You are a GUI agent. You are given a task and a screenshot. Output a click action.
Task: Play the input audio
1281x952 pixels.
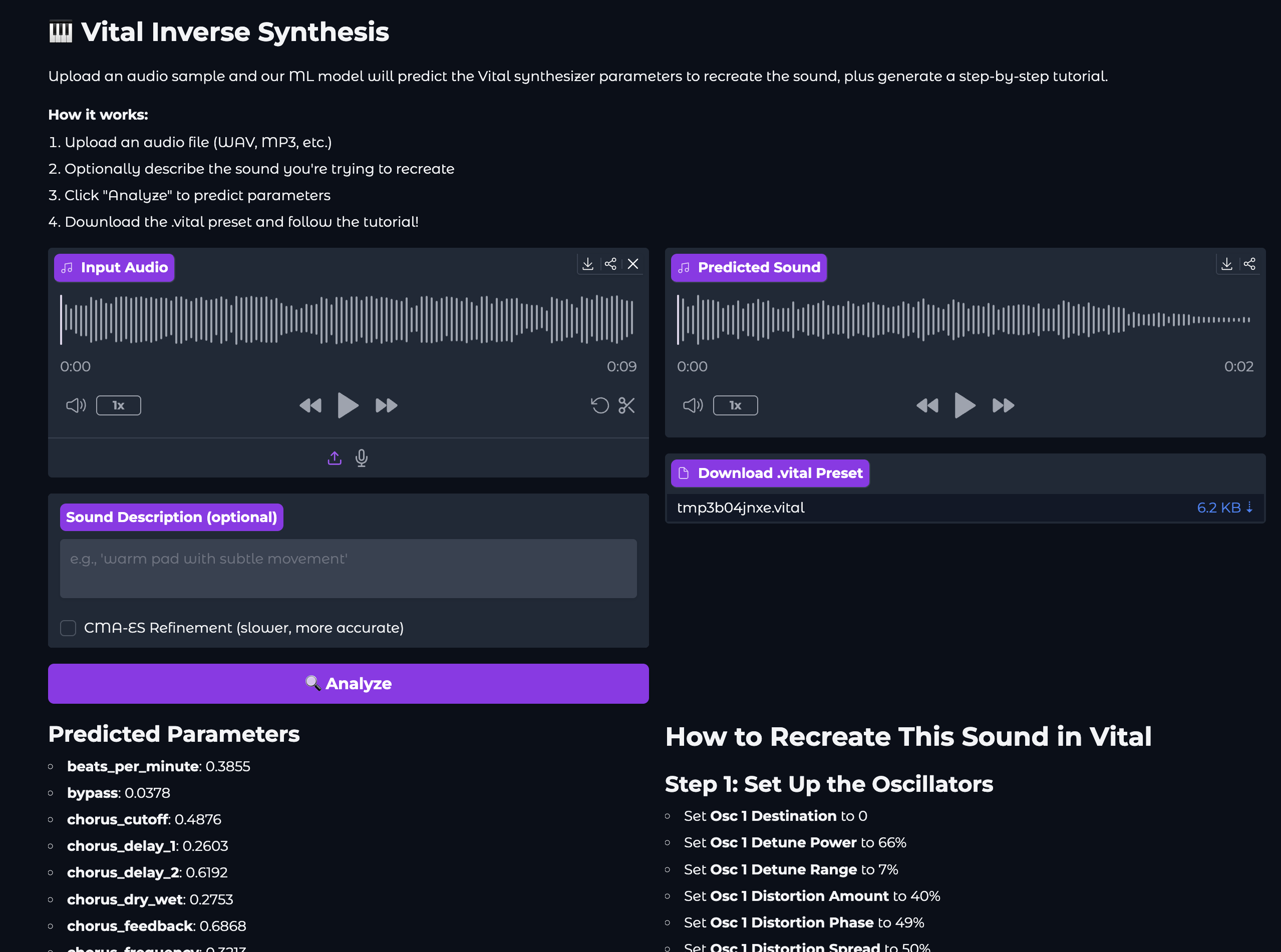coord(348,406)
